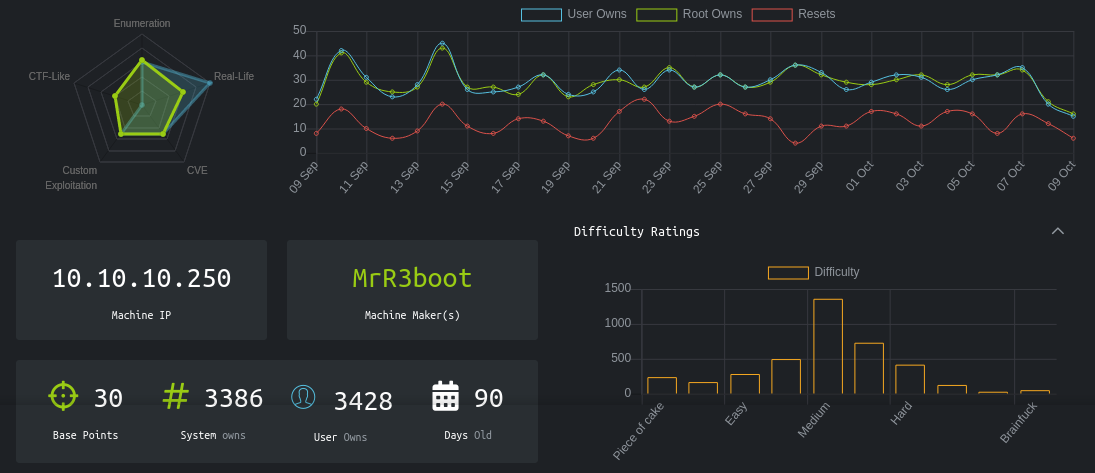Click the Piece of cake difficulty bar
This screenshot has width=1095, height=473.
point(661,385)
